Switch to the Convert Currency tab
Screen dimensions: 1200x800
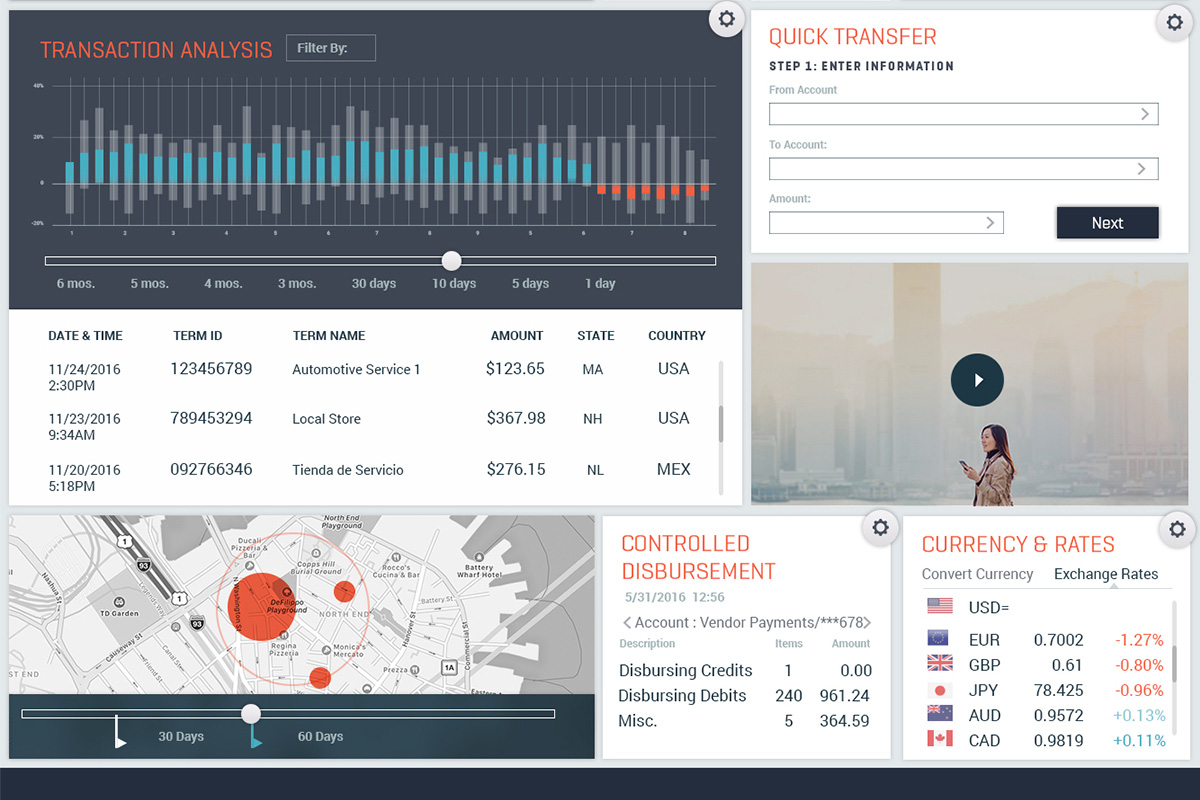(x=977, y=574)
